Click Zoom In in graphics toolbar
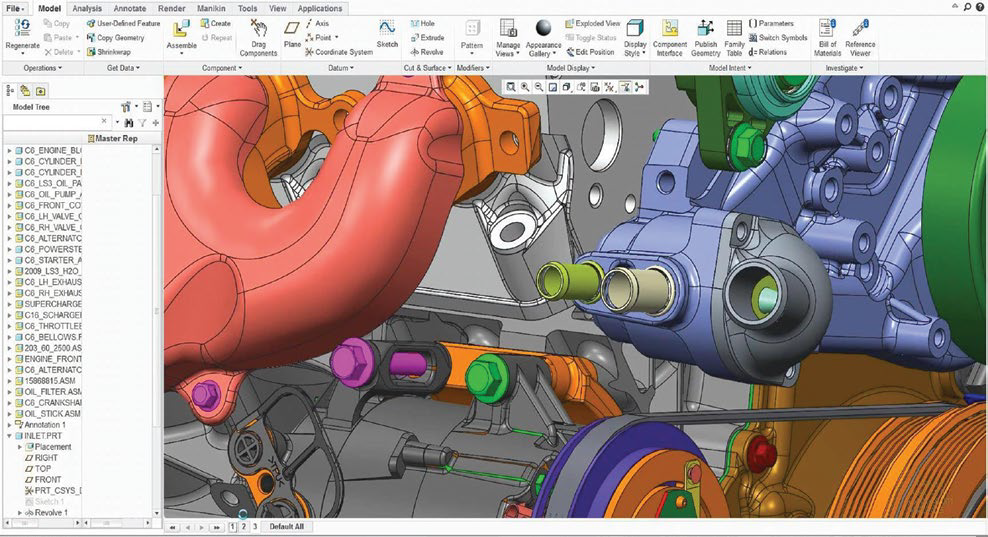 point(525,88)
